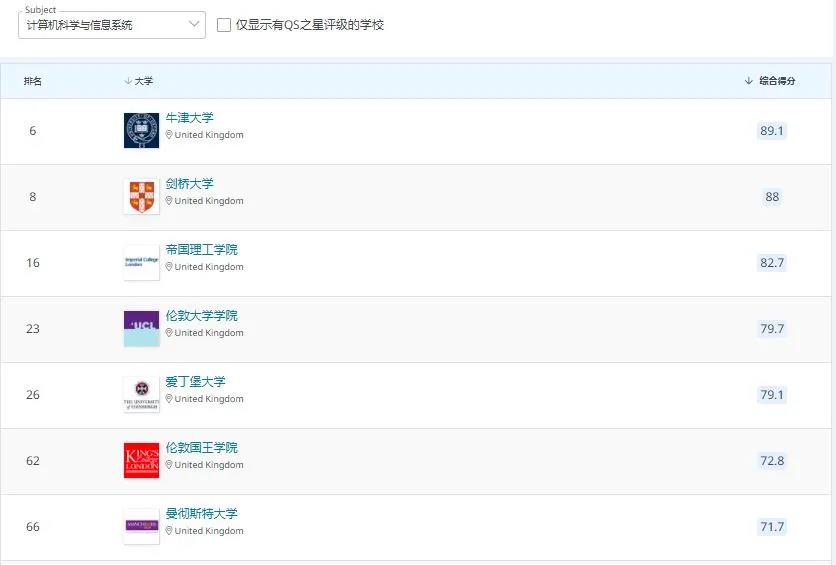Select the score 89.1 for 牛津大学
The image size is (836, 565).
[772, 131]
